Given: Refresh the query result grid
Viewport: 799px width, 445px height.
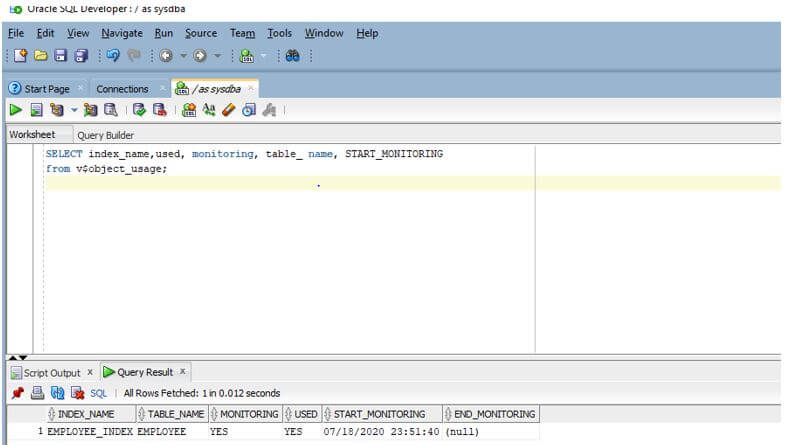Looking at the screenshot, I should tap(58, 393).
